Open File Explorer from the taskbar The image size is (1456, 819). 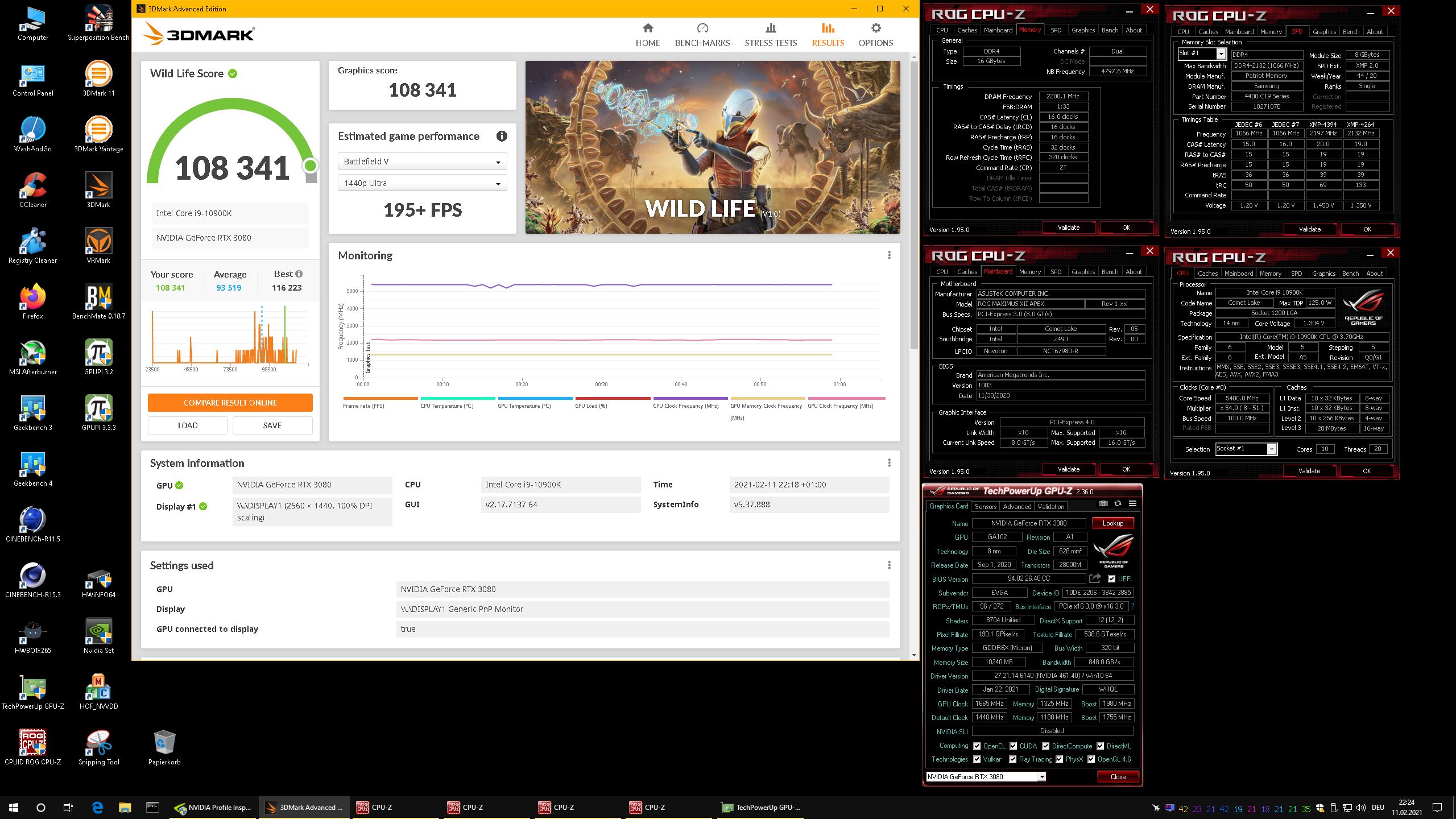pyautogui.click(x=125, y=807)
